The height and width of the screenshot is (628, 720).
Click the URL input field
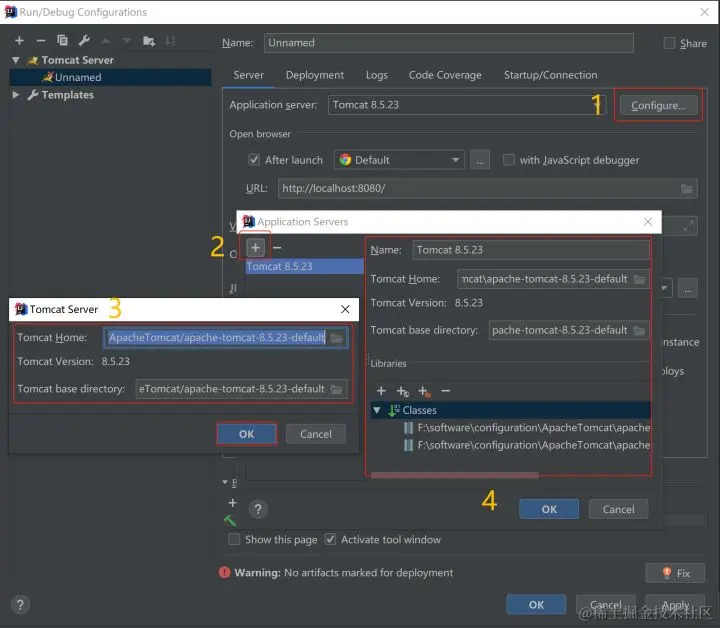click(488, 189)
